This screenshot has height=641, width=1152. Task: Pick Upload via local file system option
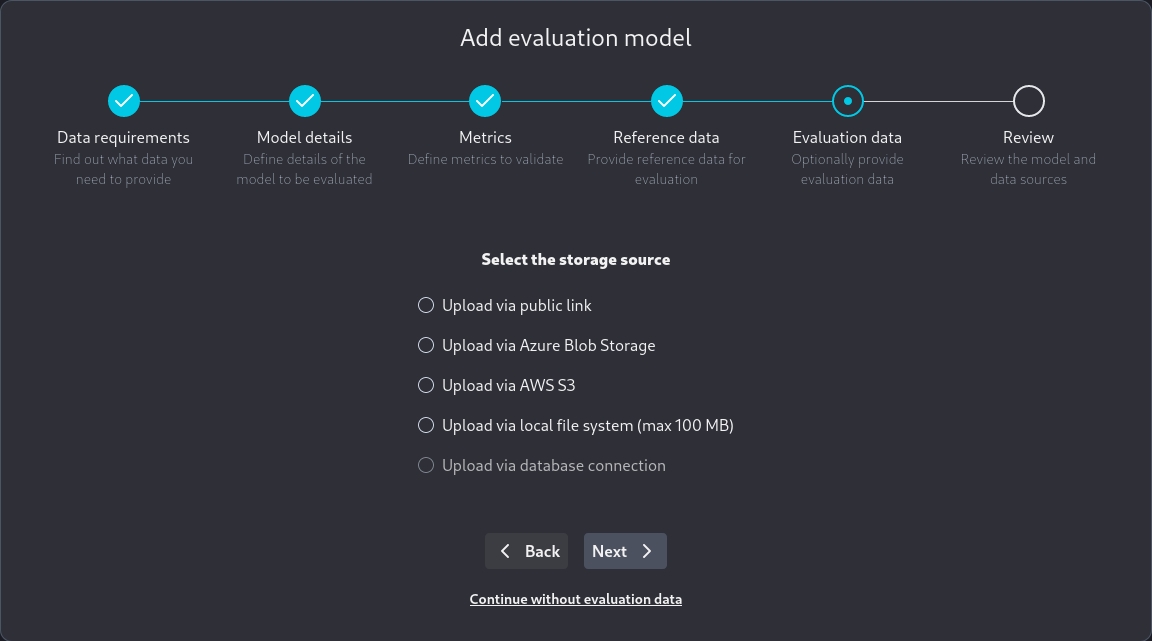(426, 425)
